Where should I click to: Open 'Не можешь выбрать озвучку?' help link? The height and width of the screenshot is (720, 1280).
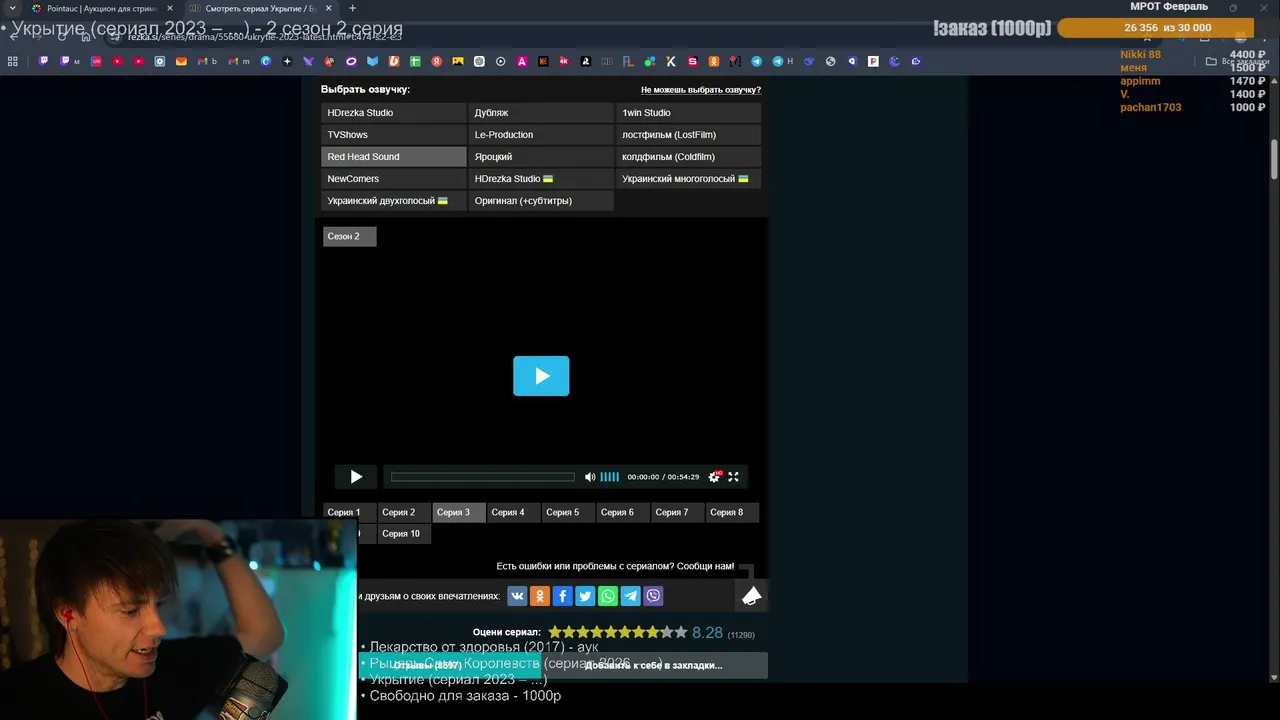[701, 90]
